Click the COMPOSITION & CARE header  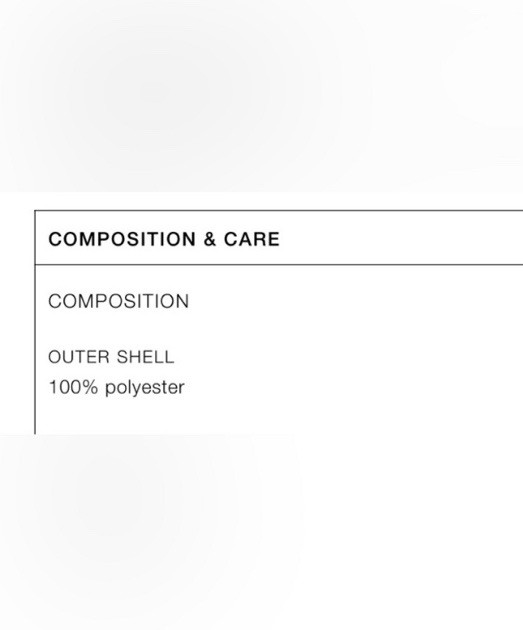click(164, 239)
